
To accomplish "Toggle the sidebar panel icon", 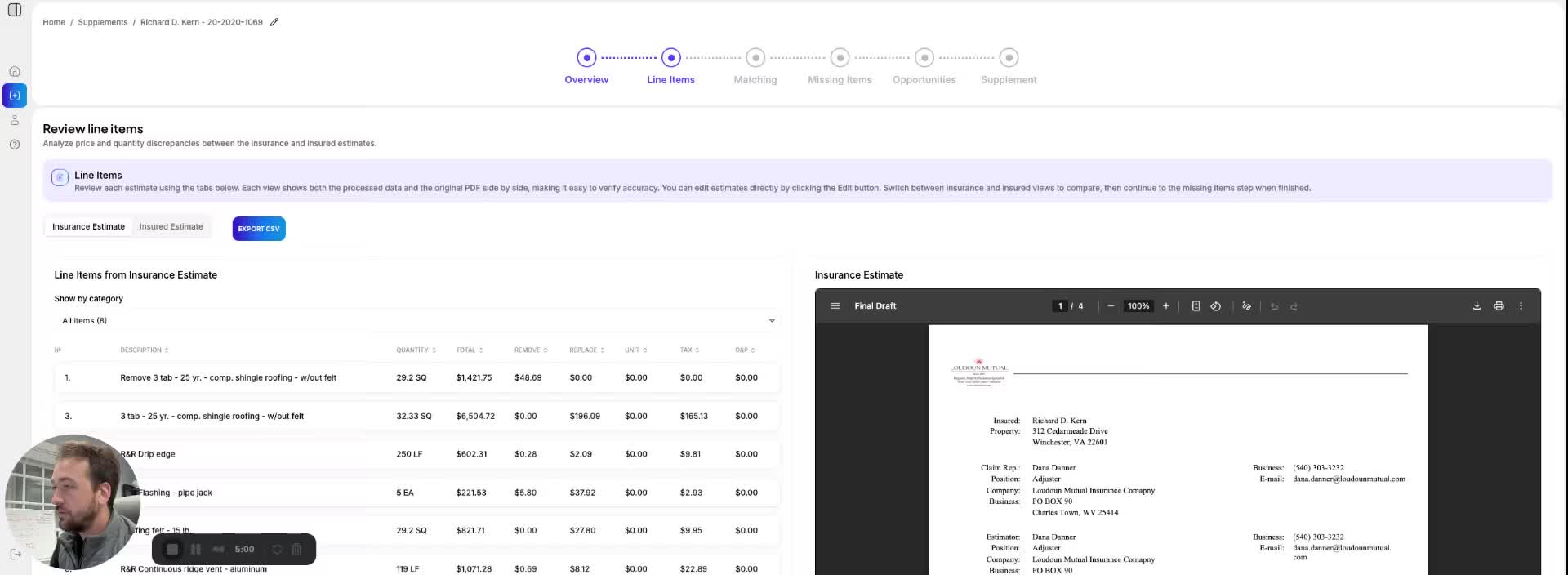I will [x=14, y=10].
